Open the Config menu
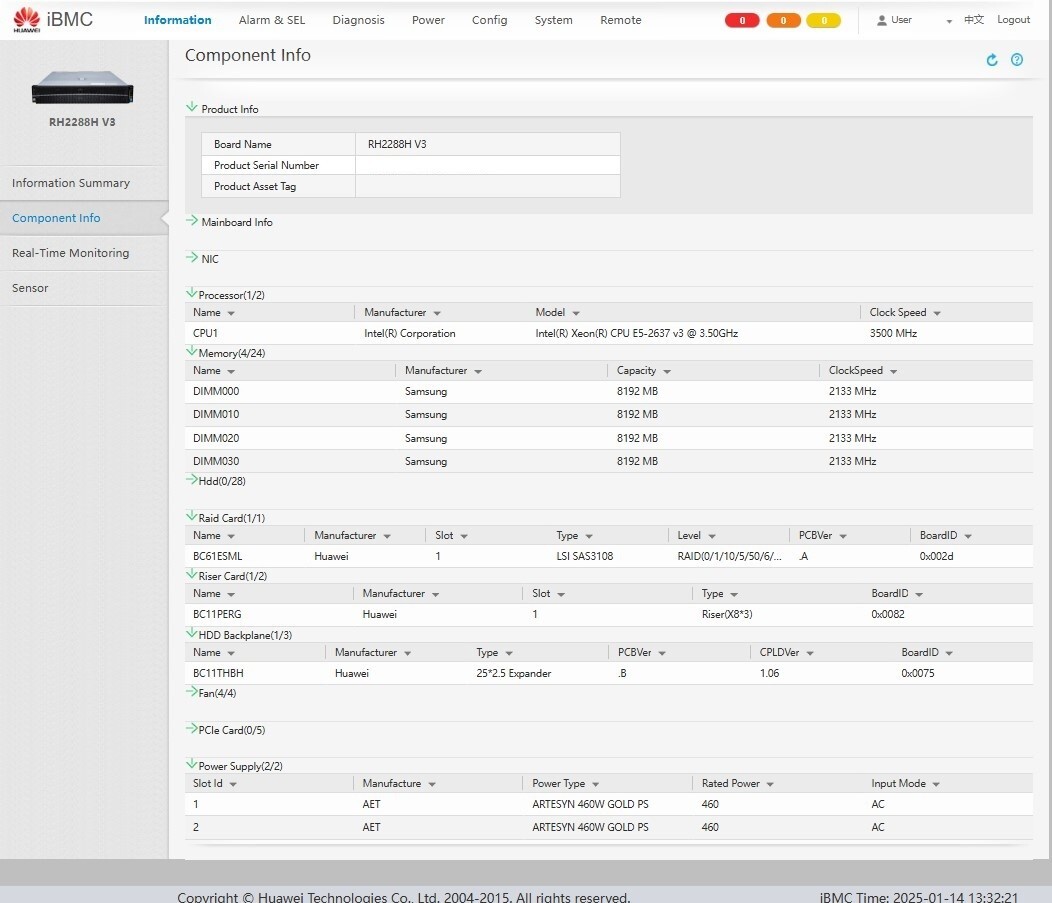This screenshot has height=903, width=1052. (x=489, y=20)
